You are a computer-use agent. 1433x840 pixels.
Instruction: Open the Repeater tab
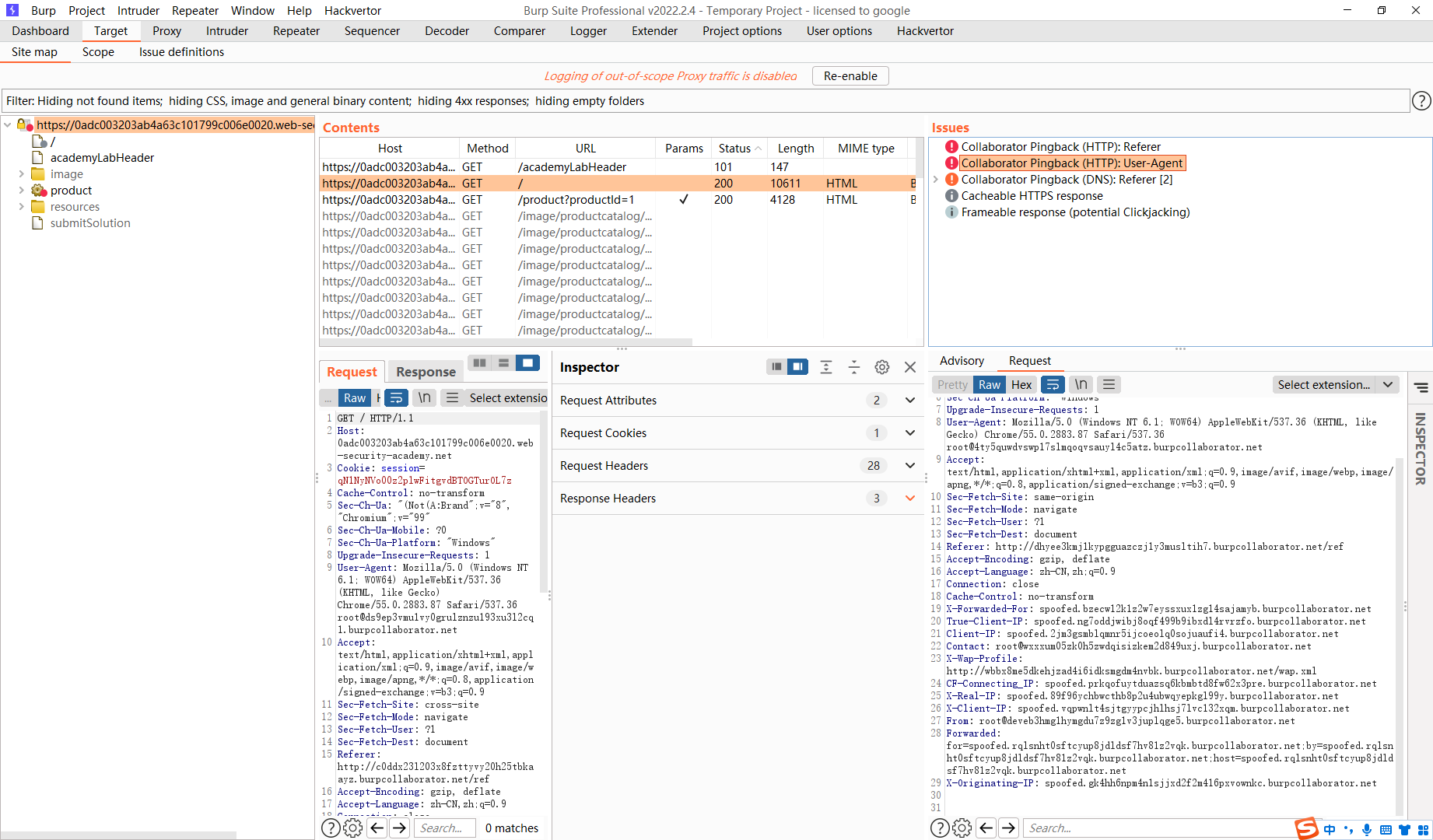tap(296, 31)
